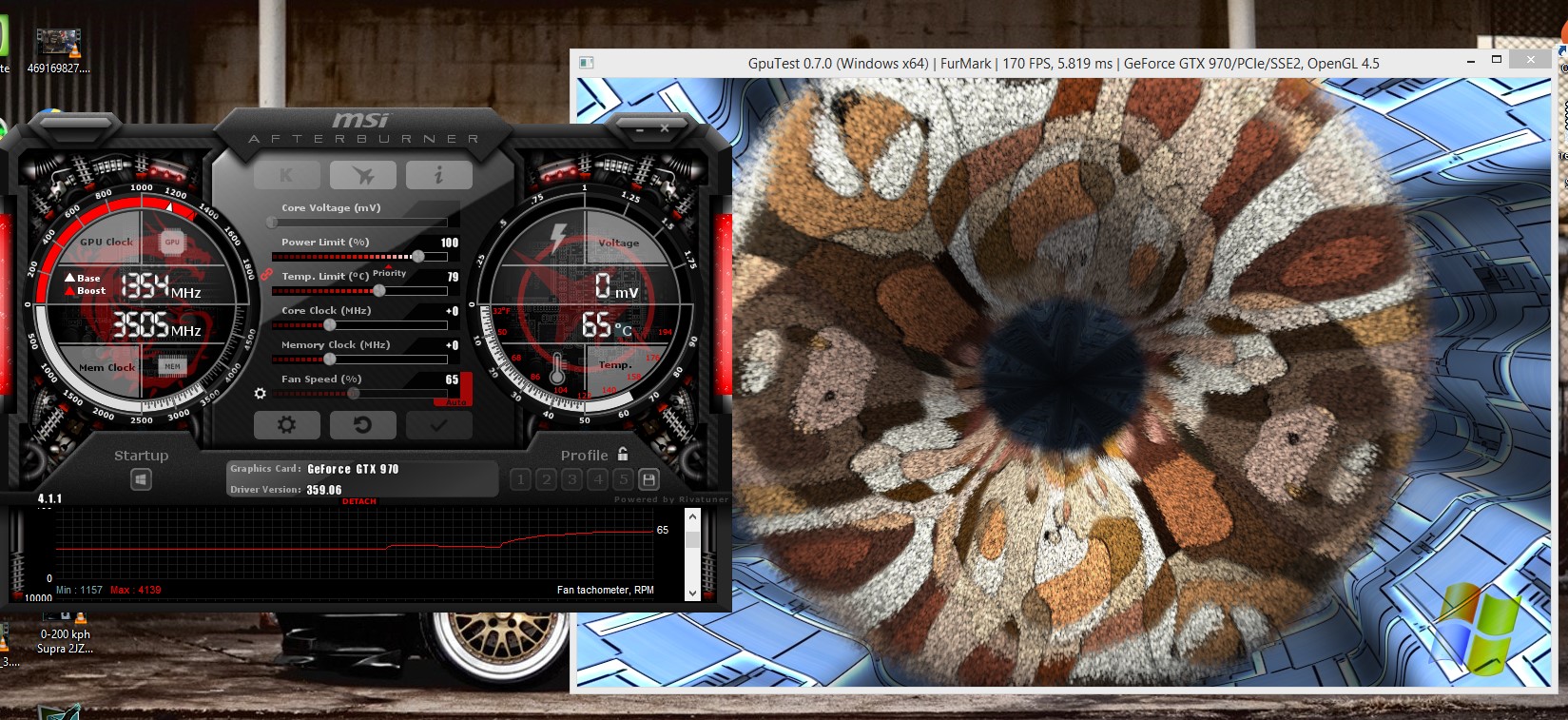Select the 0-200 kph Supra 2JZ desktop file
The image size is (1568, 720).
click(65, 634)
